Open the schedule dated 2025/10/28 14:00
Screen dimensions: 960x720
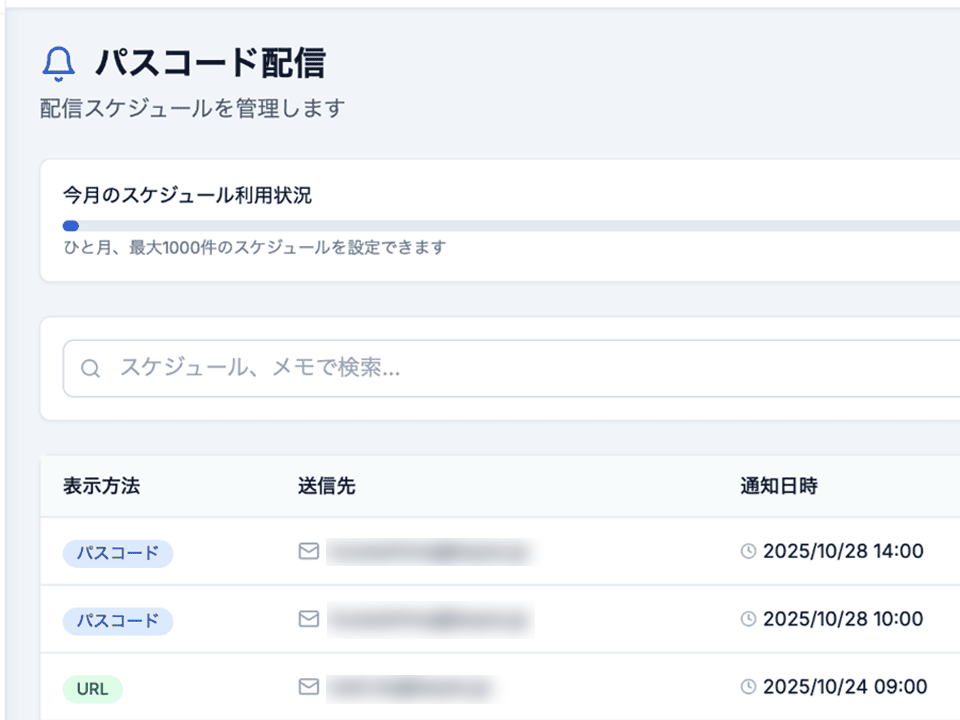pos(842,551)
